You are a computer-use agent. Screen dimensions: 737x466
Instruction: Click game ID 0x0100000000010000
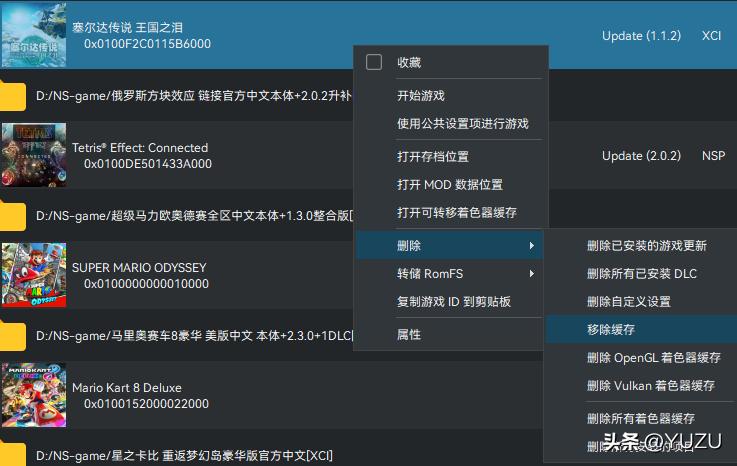[x=146, y=284]
